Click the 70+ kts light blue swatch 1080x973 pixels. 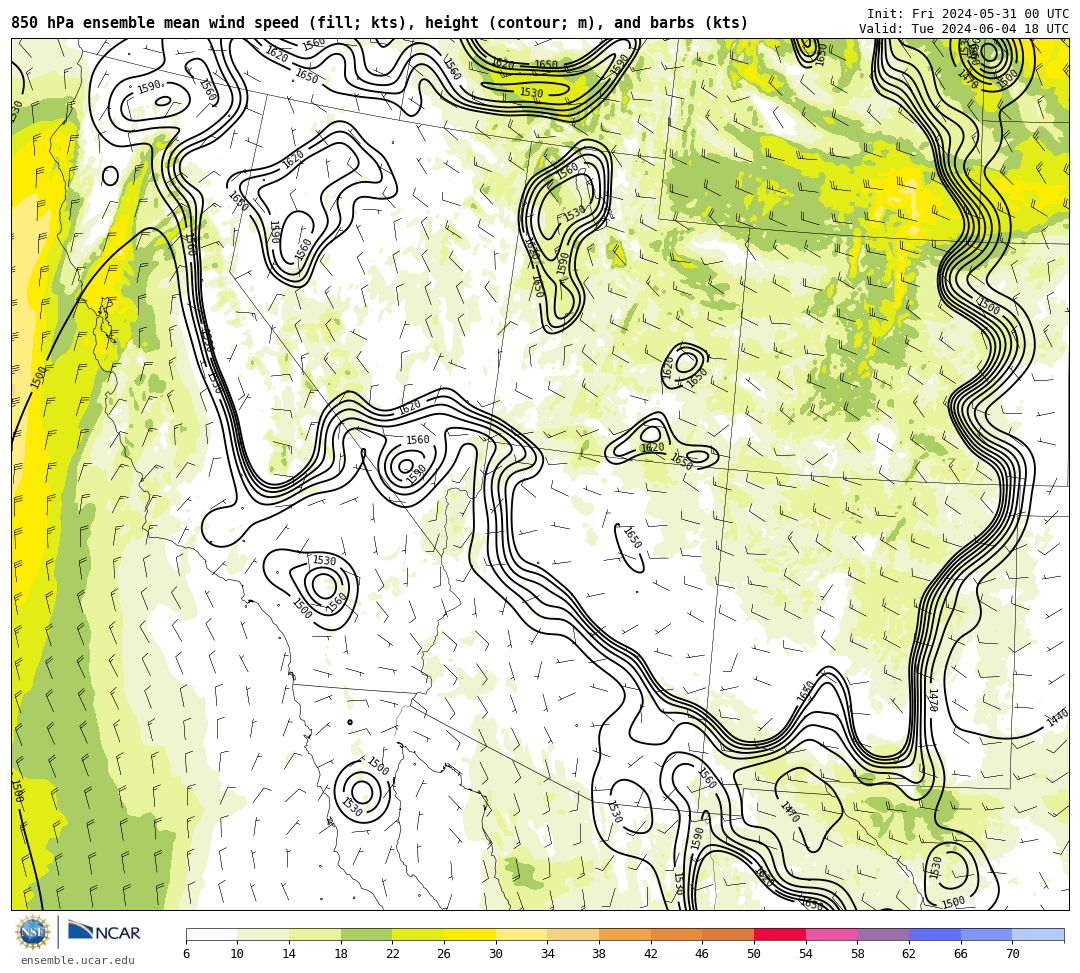[1038, 935]
